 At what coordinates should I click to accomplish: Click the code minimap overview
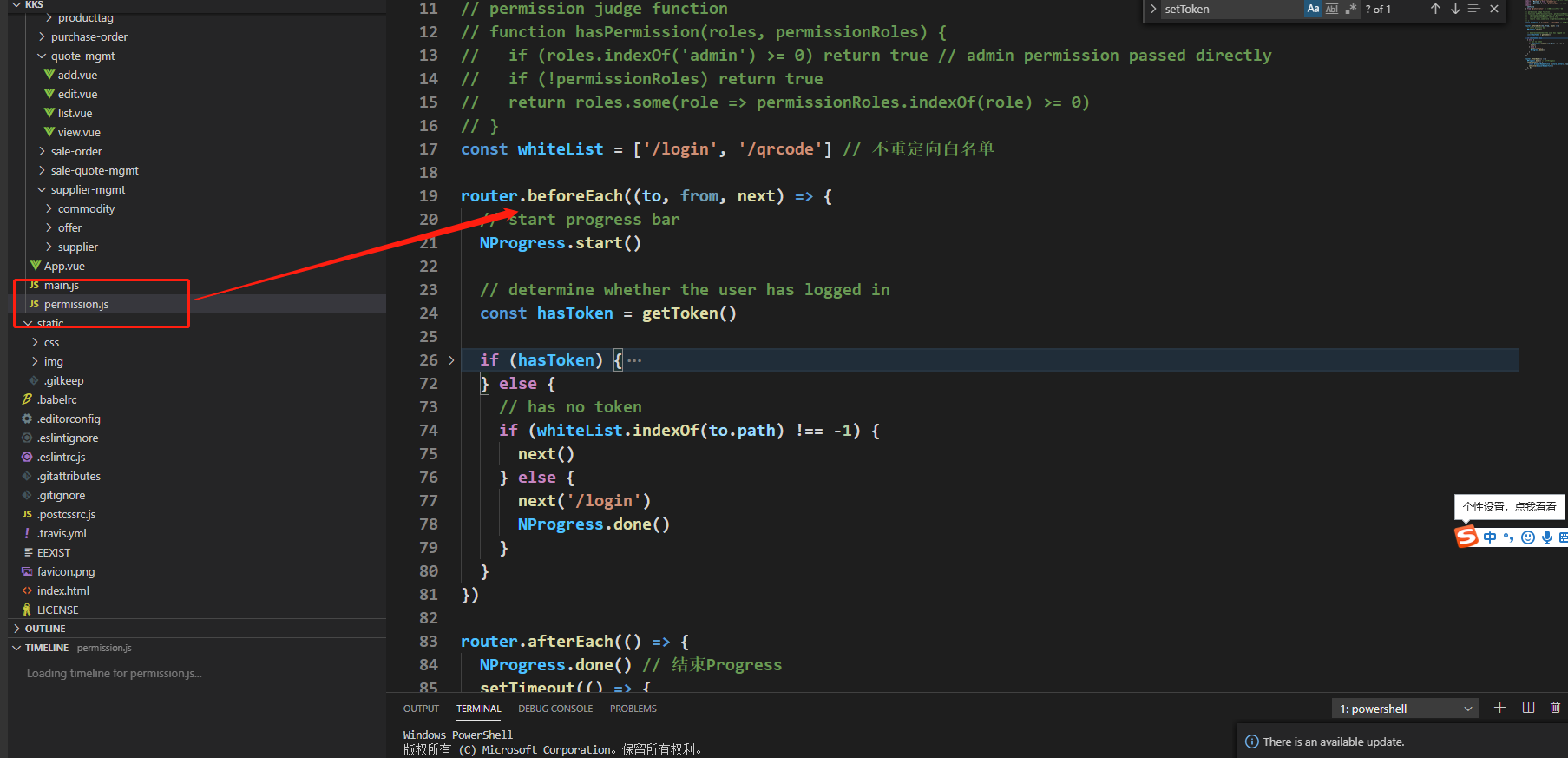(x=1545, y=35)
